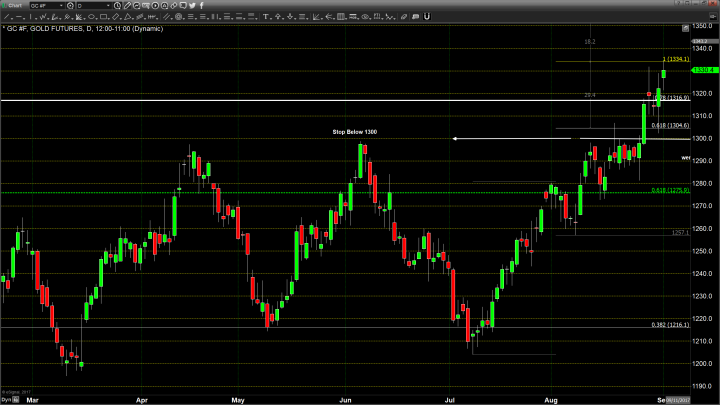Share chart via Twitter icon
720x405 pixels.
pyautogui.click(x=192, y=6)
